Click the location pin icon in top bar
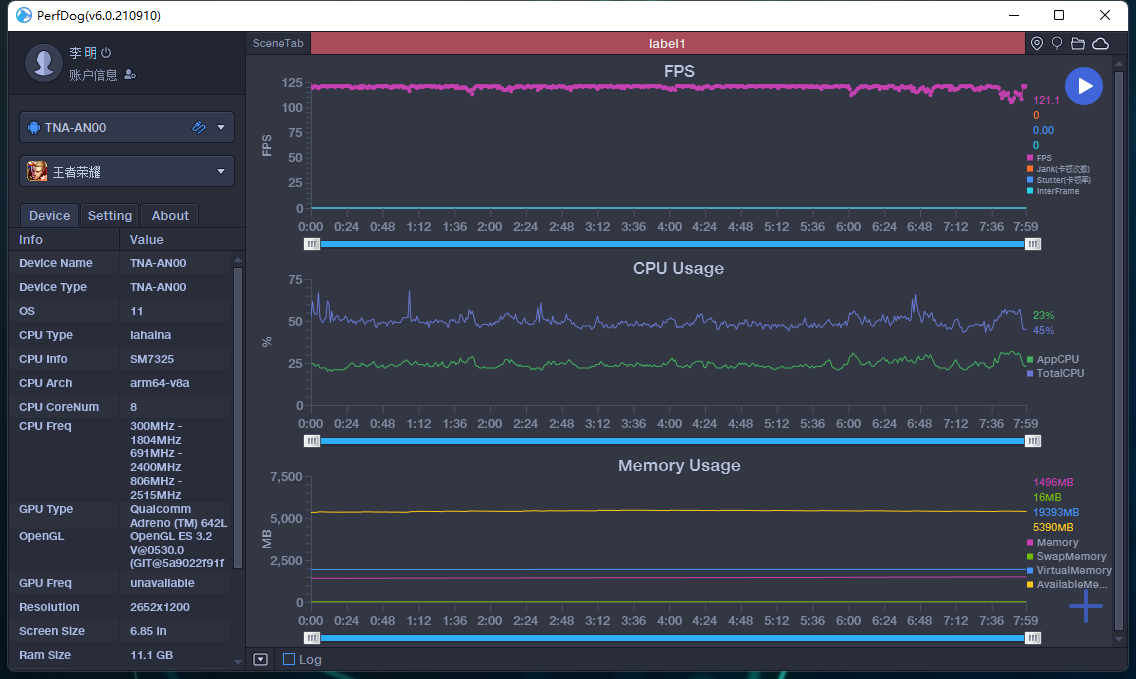1136x679 pixels. click(x=1037, y=43)
